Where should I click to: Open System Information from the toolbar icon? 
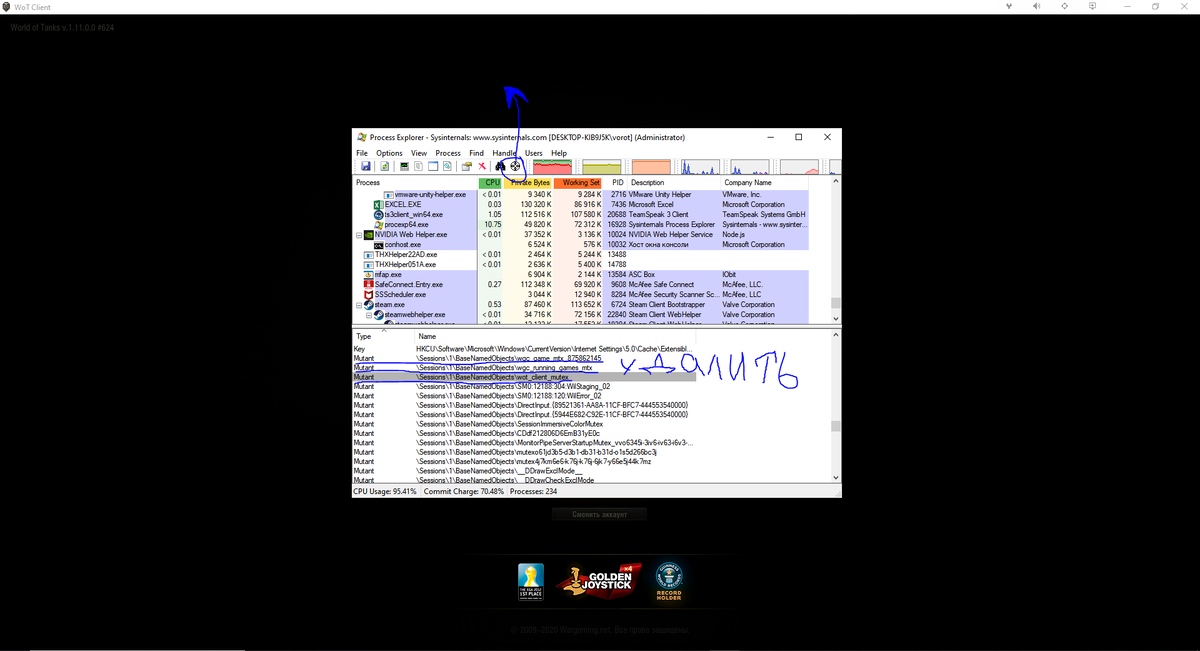pyautogui.click(x=404, y=166)
